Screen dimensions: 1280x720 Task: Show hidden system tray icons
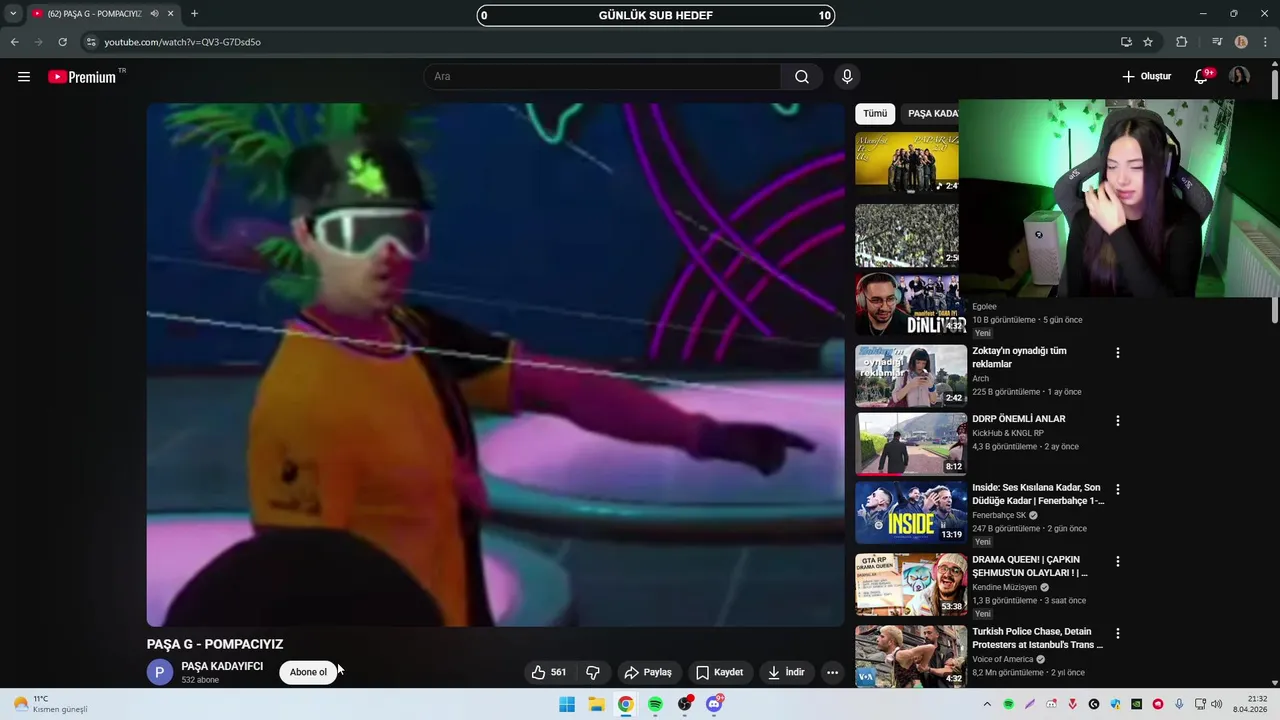[987, 704]
